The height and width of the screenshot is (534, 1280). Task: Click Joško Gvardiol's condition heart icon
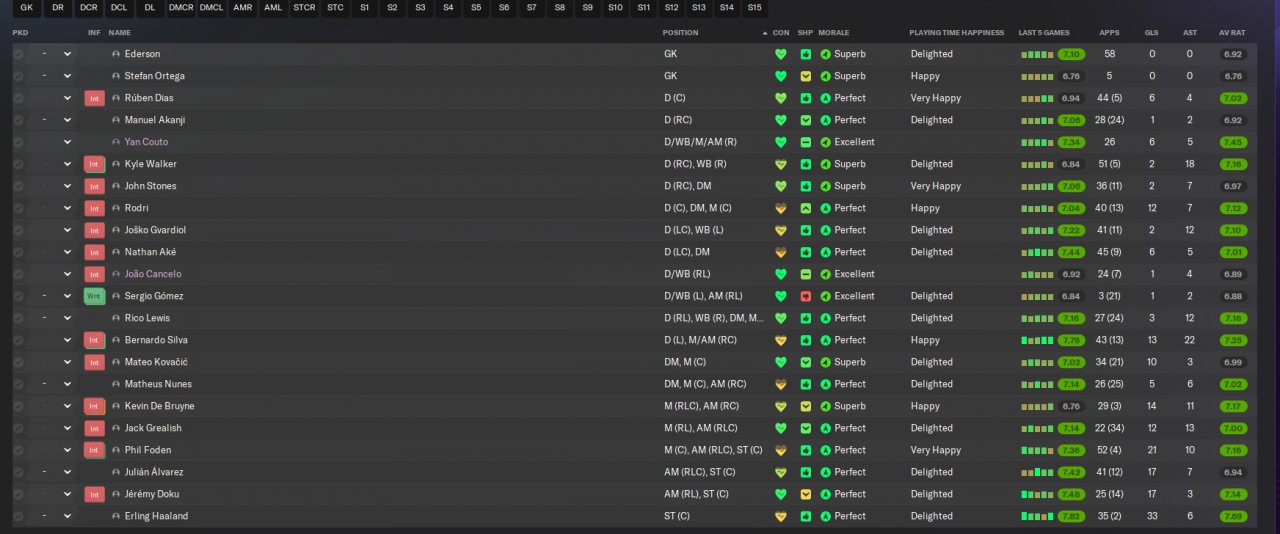click(781, 230)
